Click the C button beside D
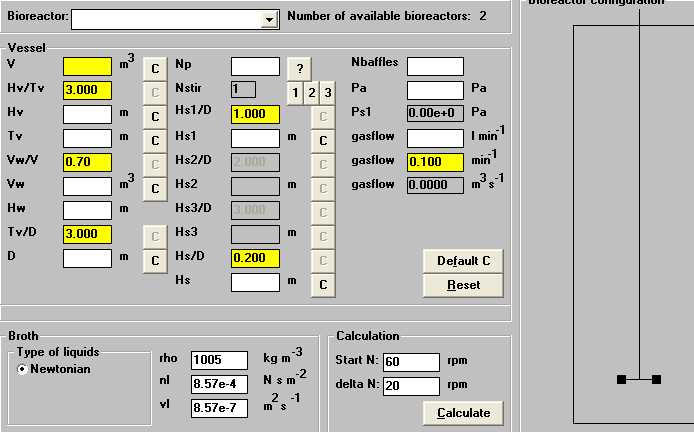This screenshot has height=432, width=694. click(155, 261)
